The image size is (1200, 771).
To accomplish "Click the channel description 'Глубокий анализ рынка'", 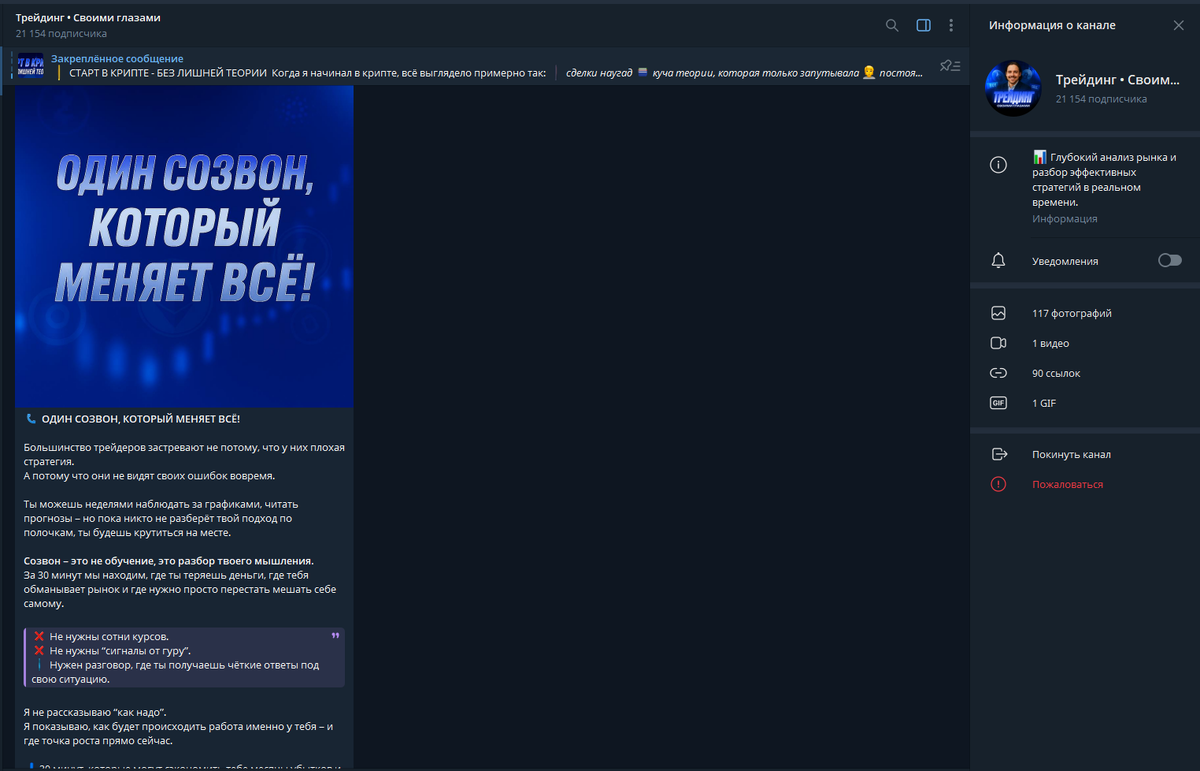I will pos(1106,179).
